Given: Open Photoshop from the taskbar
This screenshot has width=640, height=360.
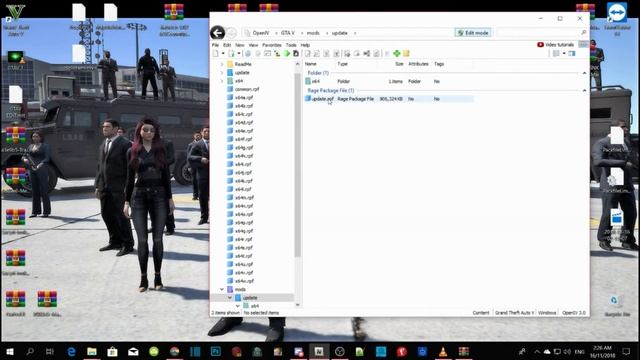Looking at the screenshot, I should pos(216,351).
